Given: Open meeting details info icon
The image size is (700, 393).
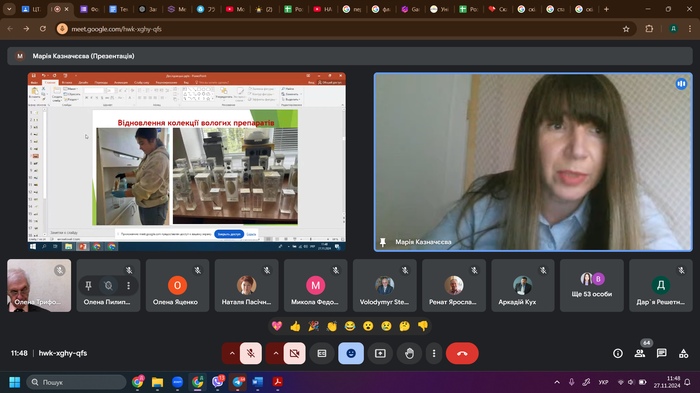Looking at the screenshot, I should point(618,353).
